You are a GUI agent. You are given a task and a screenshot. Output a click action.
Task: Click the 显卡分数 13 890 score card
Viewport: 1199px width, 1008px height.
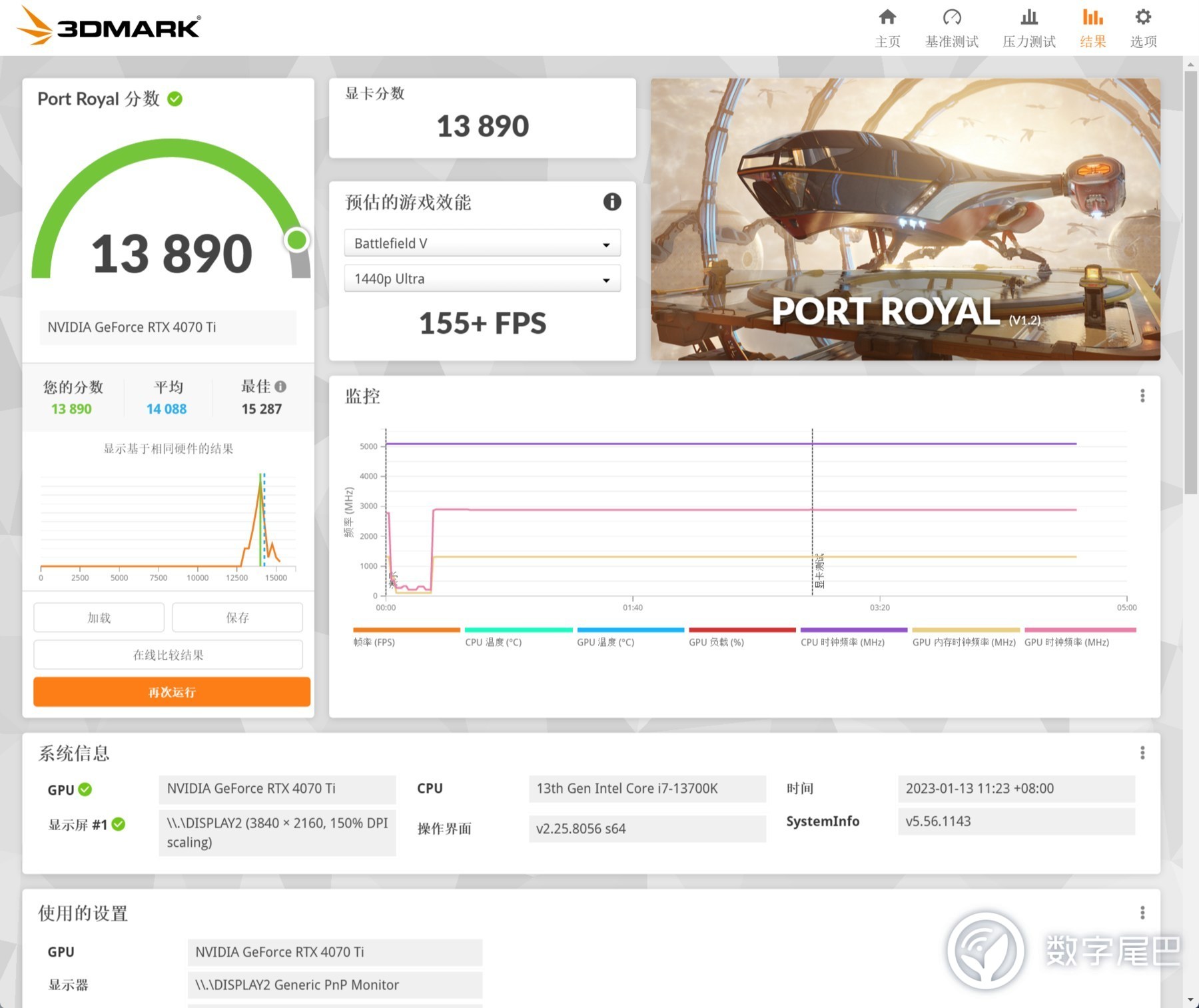pos(482,118)
